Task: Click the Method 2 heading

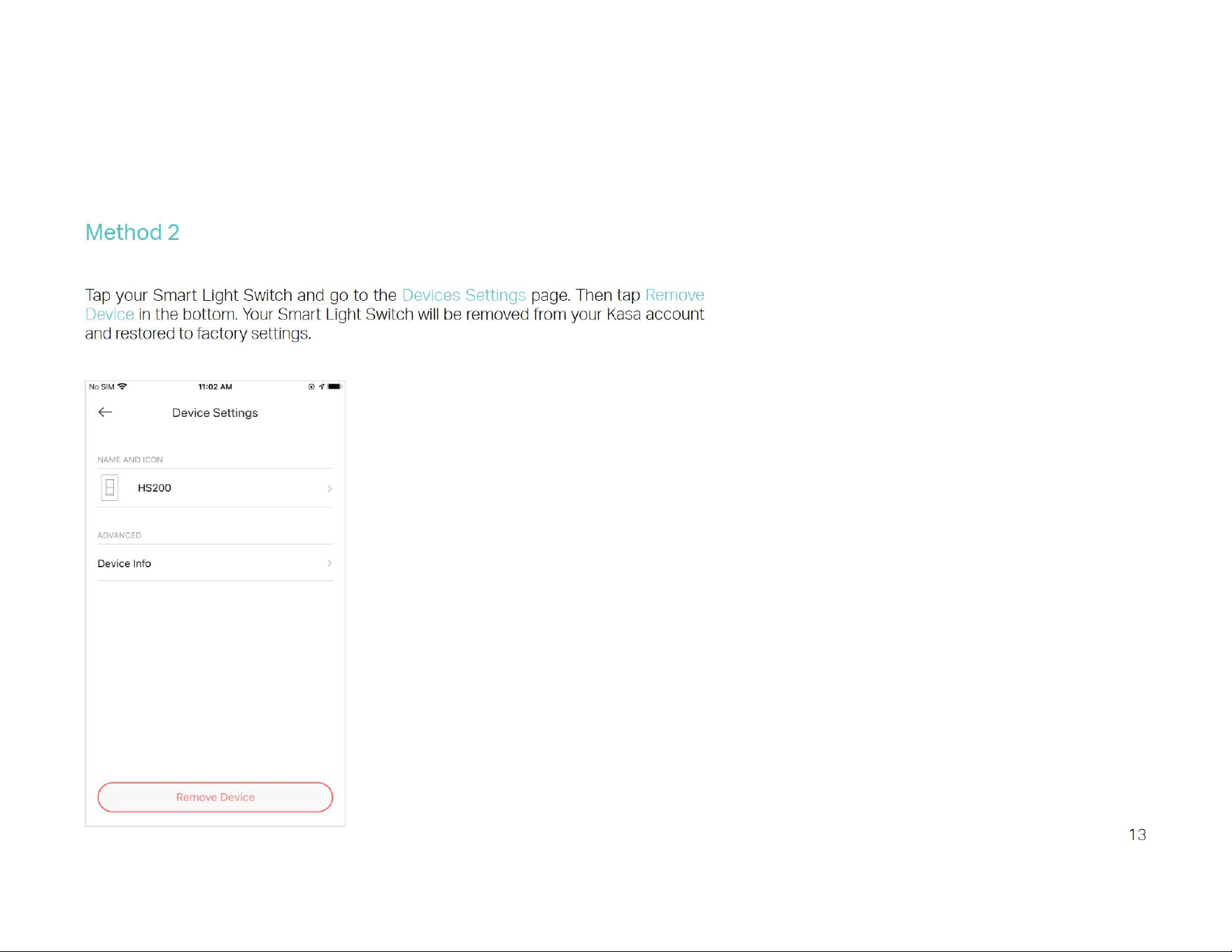Action: pyautogui.click(x=132, y=232)
